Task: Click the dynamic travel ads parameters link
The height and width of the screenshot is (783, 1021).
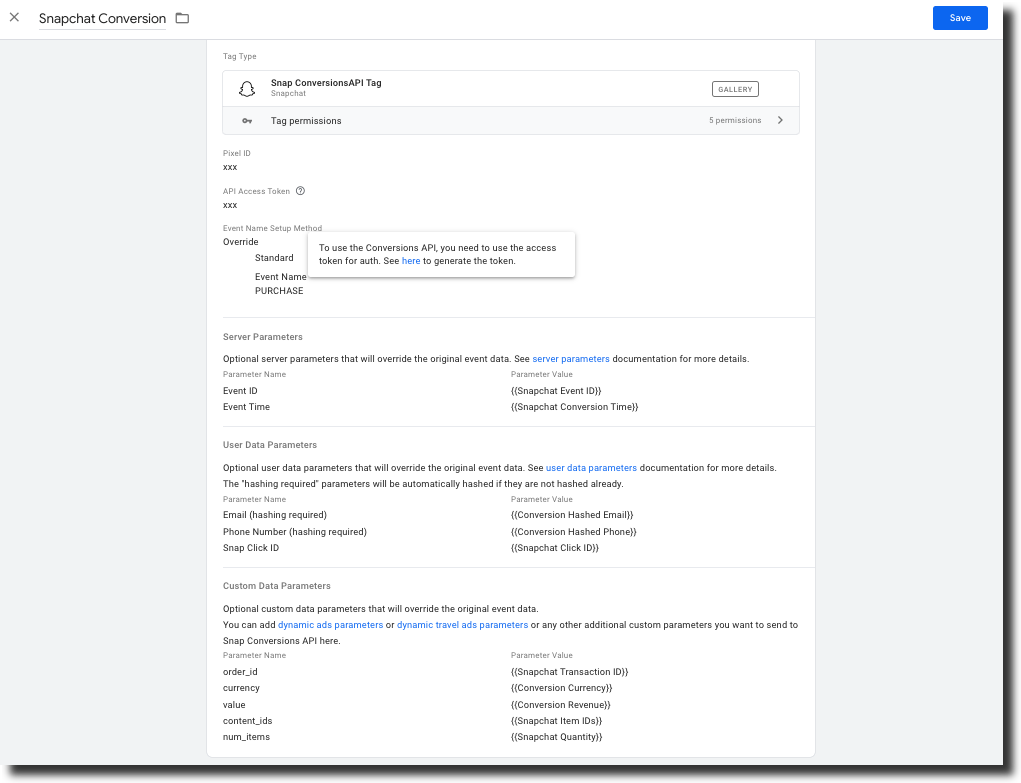Action: coord(462,624)
